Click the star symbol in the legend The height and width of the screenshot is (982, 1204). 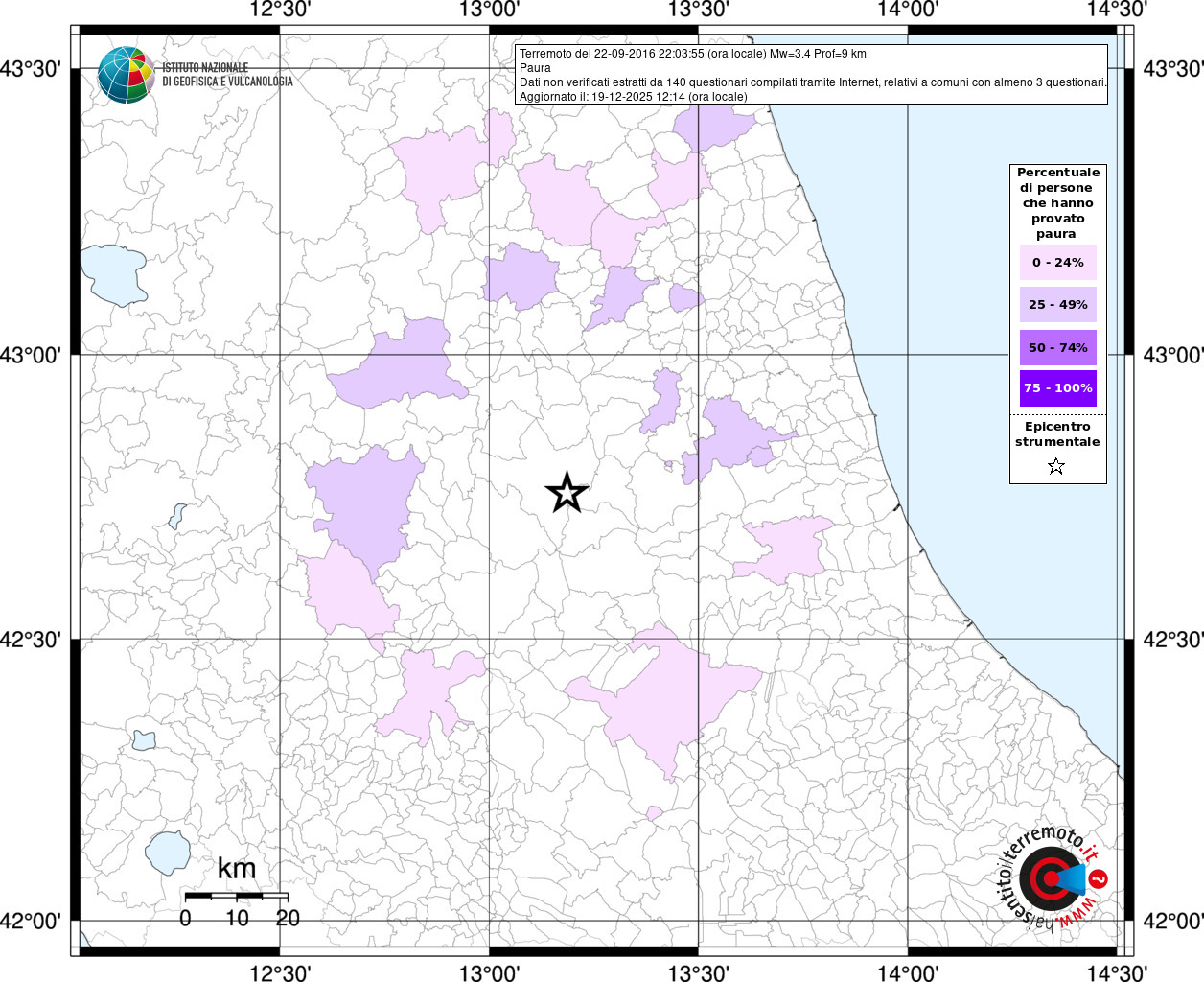1056,467
